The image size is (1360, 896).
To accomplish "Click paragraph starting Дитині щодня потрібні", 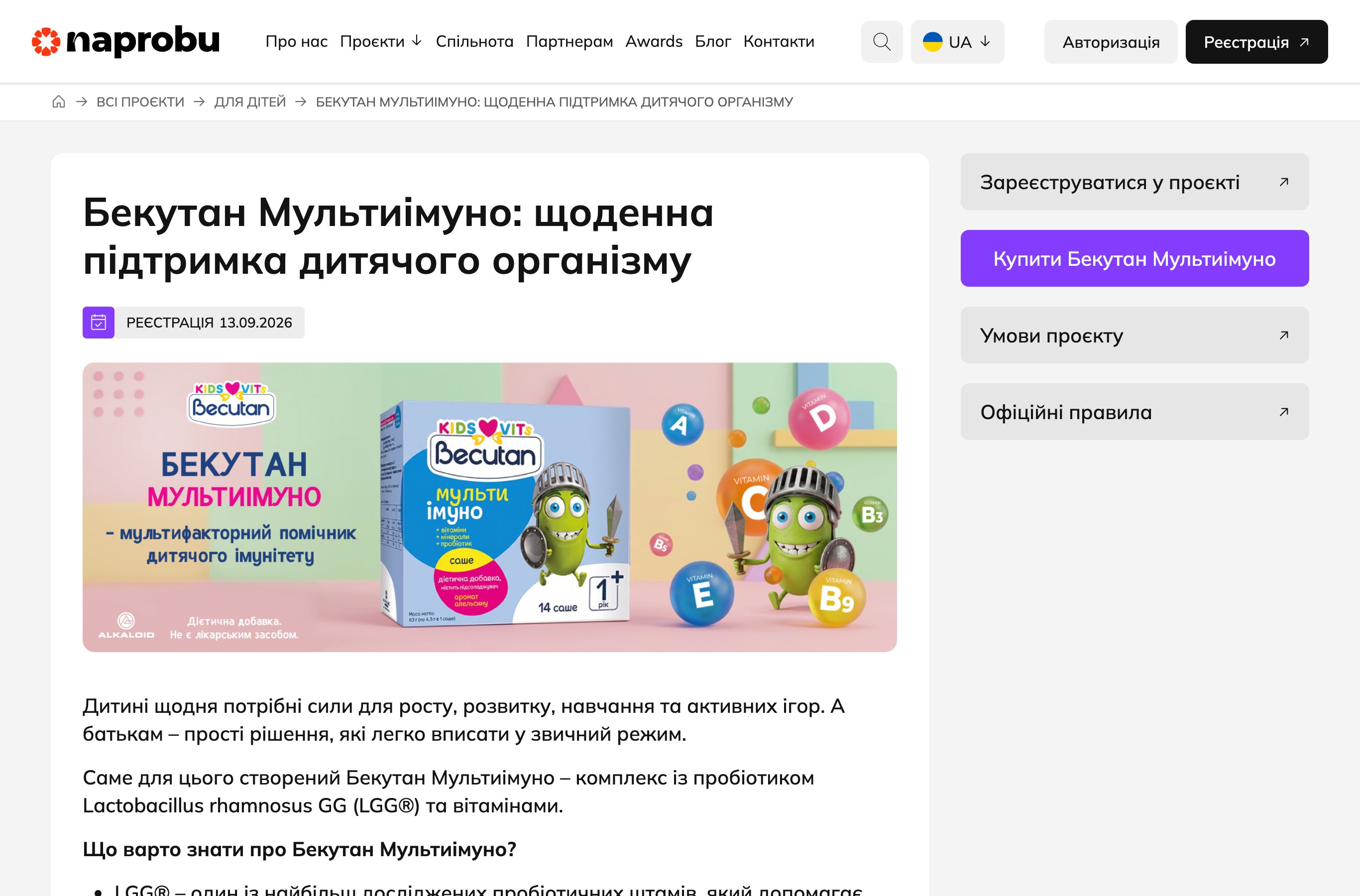I will (463, 720).
